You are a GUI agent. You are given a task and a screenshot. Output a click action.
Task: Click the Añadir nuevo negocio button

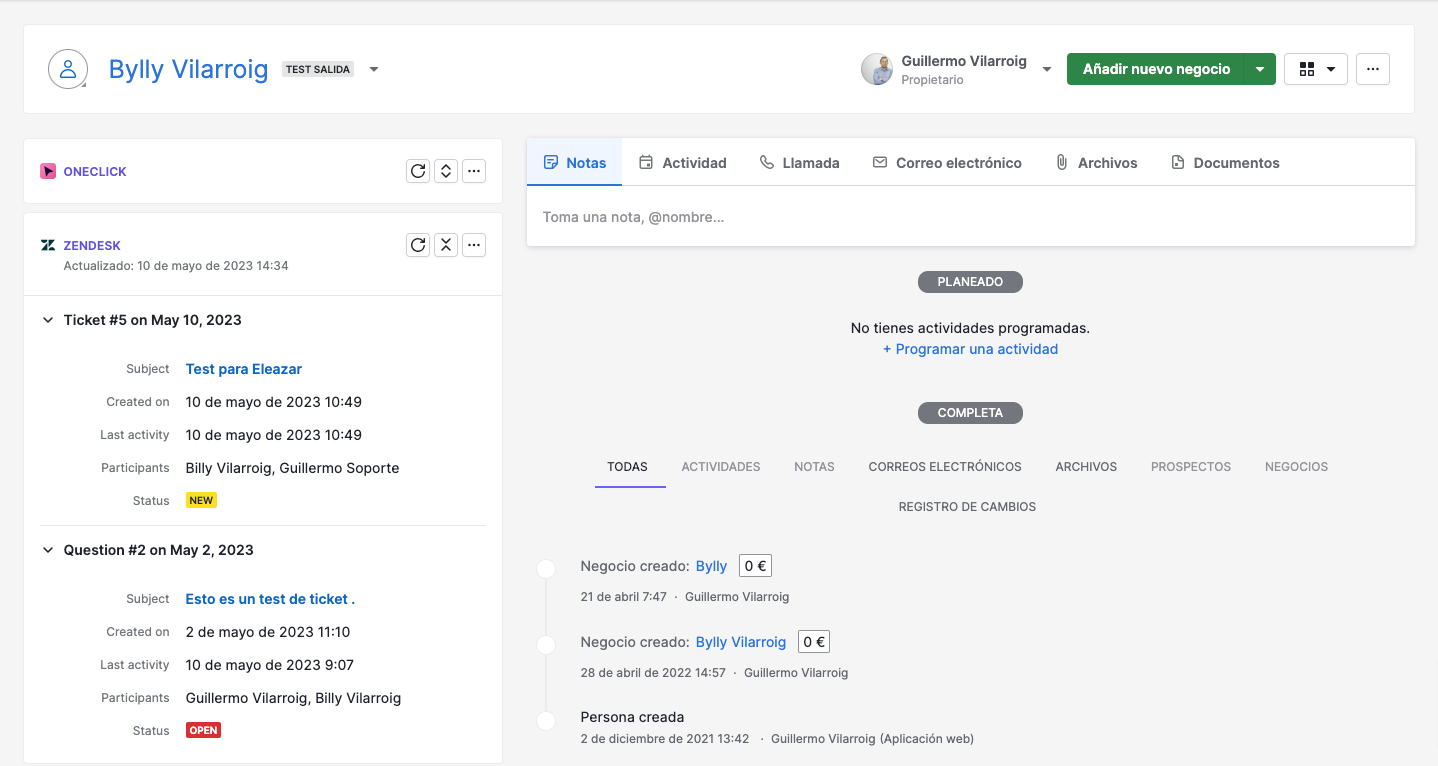(x=1156, y=69)
